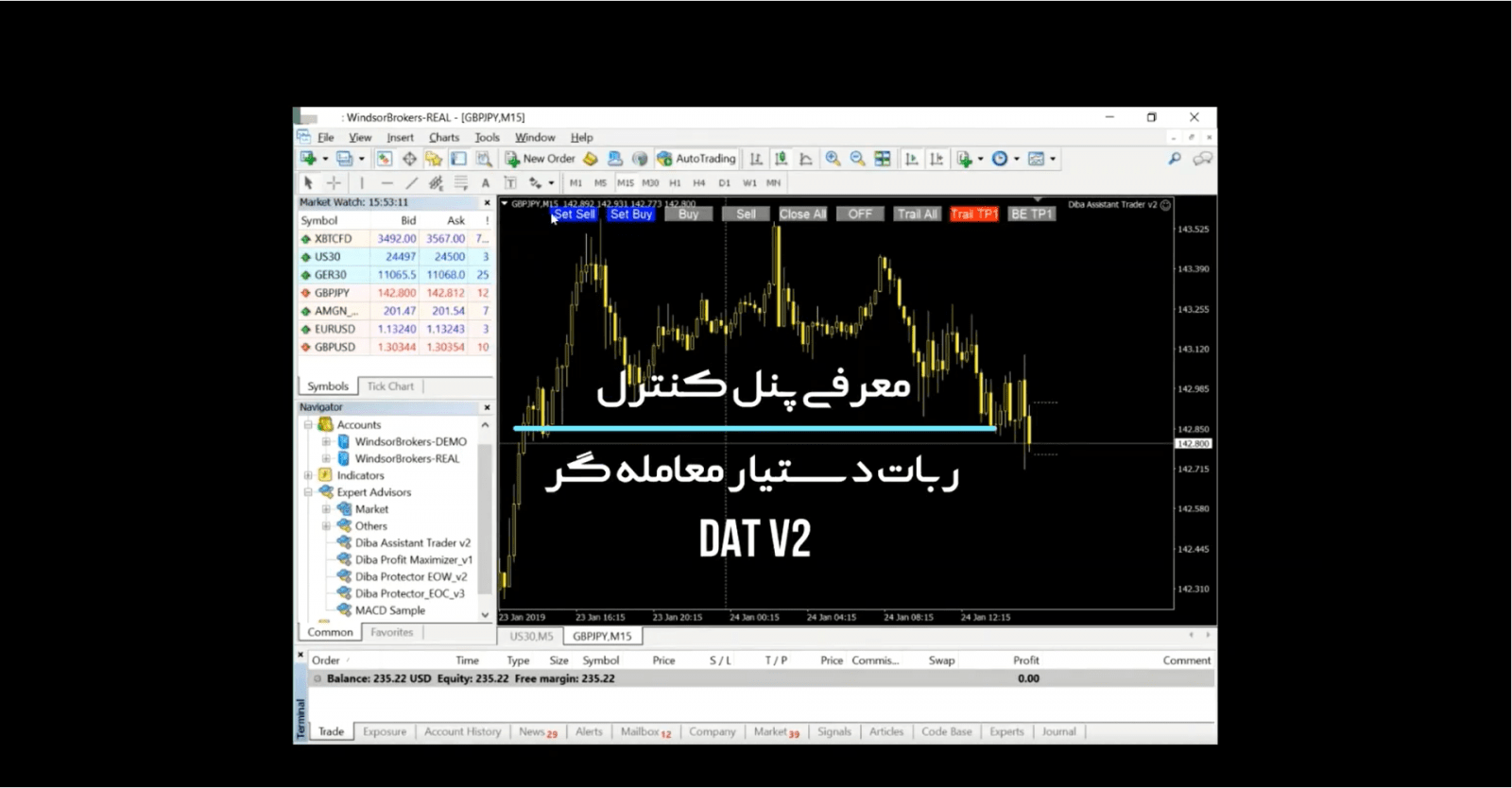Open the Profiles icon in toolbar
This screenshot has height=788, width=1512.
click(x=345, y=159)
